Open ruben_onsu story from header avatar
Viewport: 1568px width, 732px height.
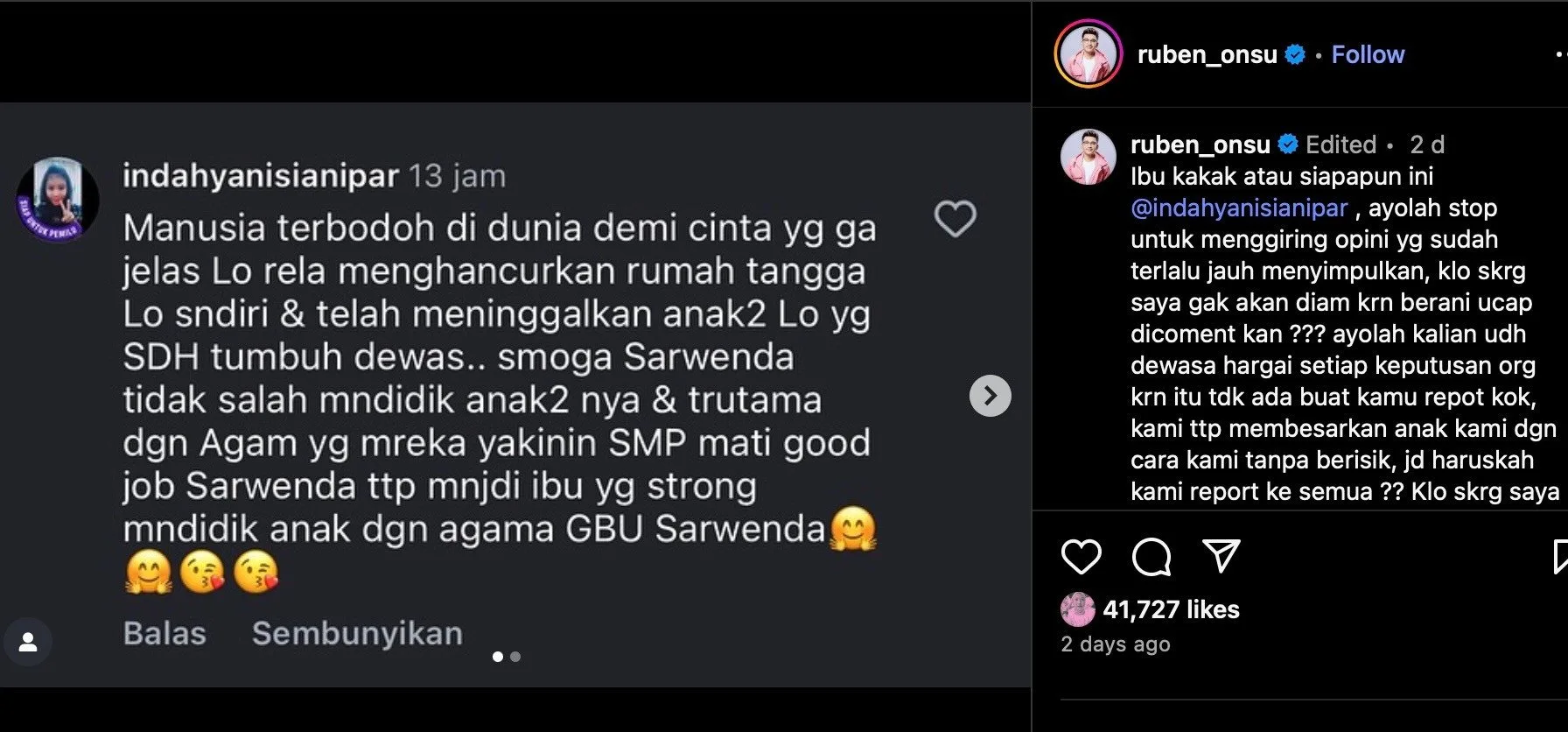pos(1088,54)
